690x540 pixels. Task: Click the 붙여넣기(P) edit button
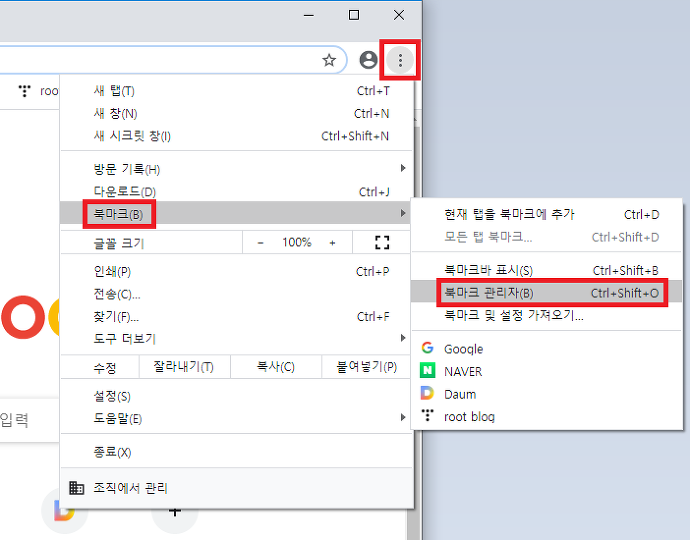(367, 367)
